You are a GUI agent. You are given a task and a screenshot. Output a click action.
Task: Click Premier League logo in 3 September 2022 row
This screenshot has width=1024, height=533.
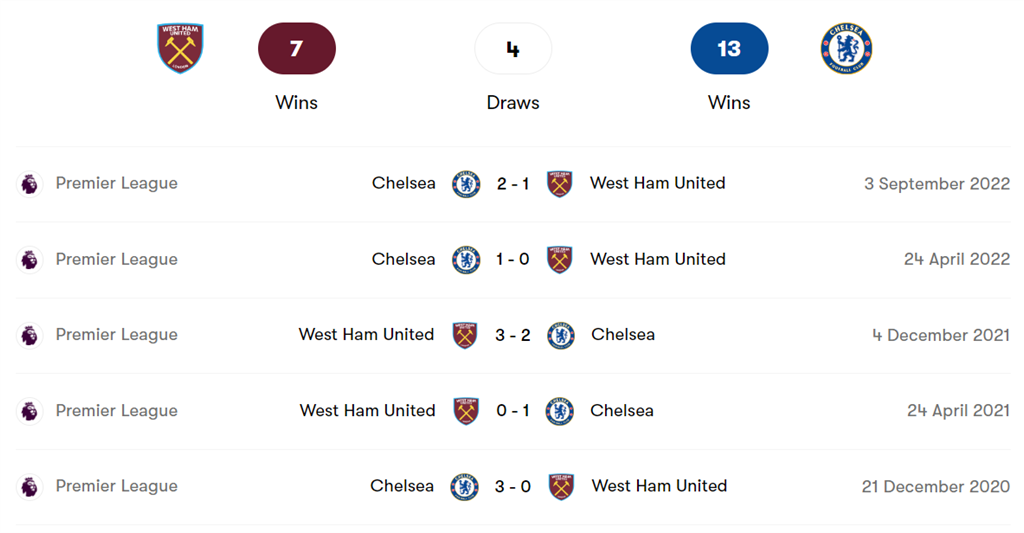pyautogui.click(x=30, y=184)
